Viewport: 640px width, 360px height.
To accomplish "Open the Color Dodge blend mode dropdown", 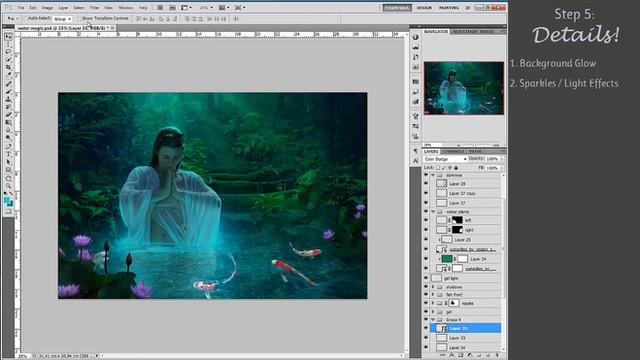I will [x=445, y=159].
